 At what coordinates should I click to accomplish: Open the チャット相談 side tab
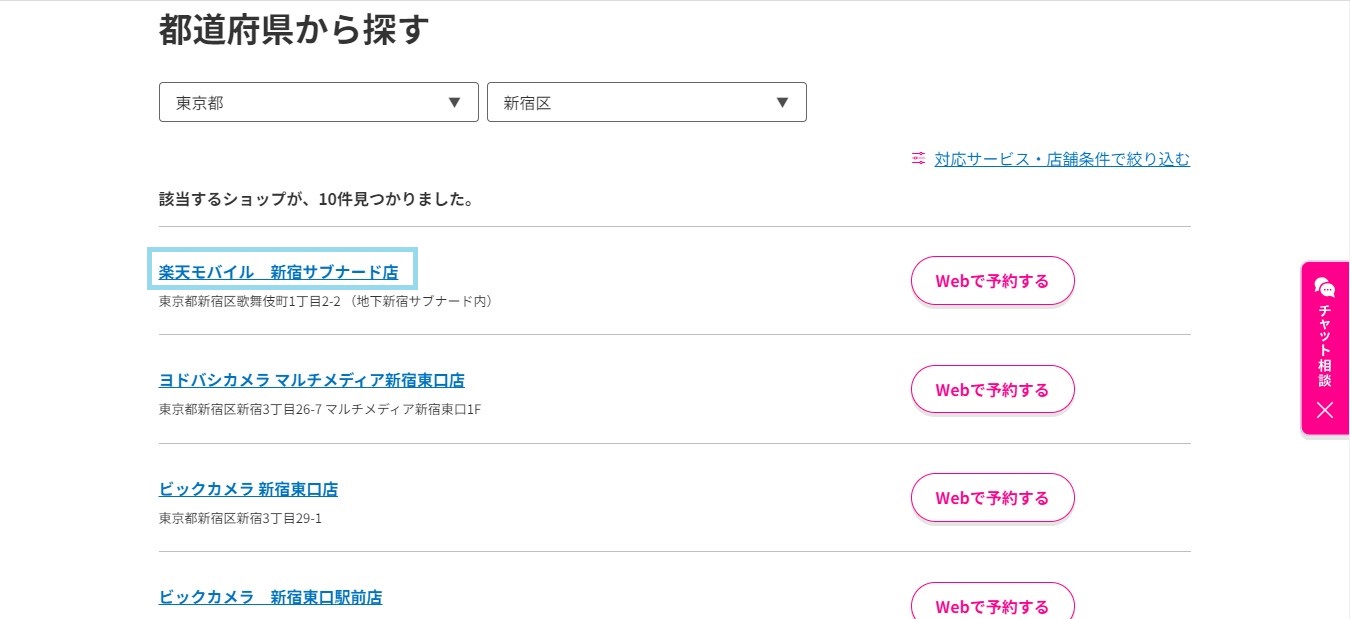[x=1325, y=348]
